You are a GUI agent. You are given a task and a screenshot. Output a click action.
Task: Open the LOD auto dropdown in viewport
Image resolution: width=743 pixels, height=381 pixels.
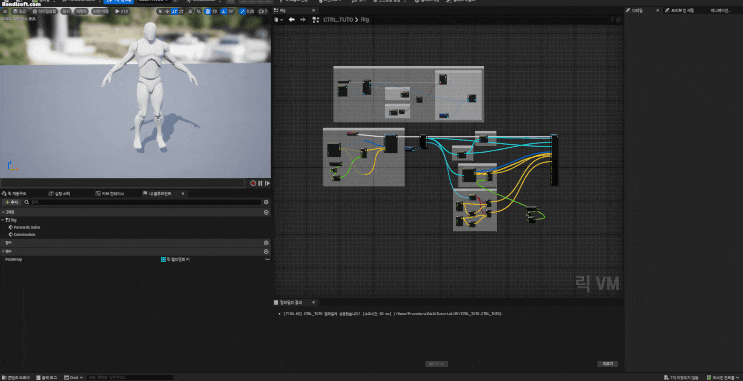point(100,11)
